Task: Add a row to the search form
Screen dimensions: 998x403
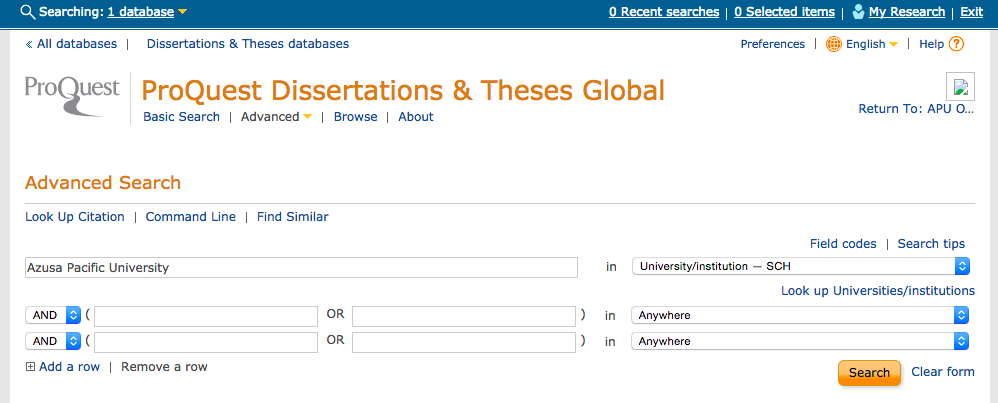Action: pos(69,367)
